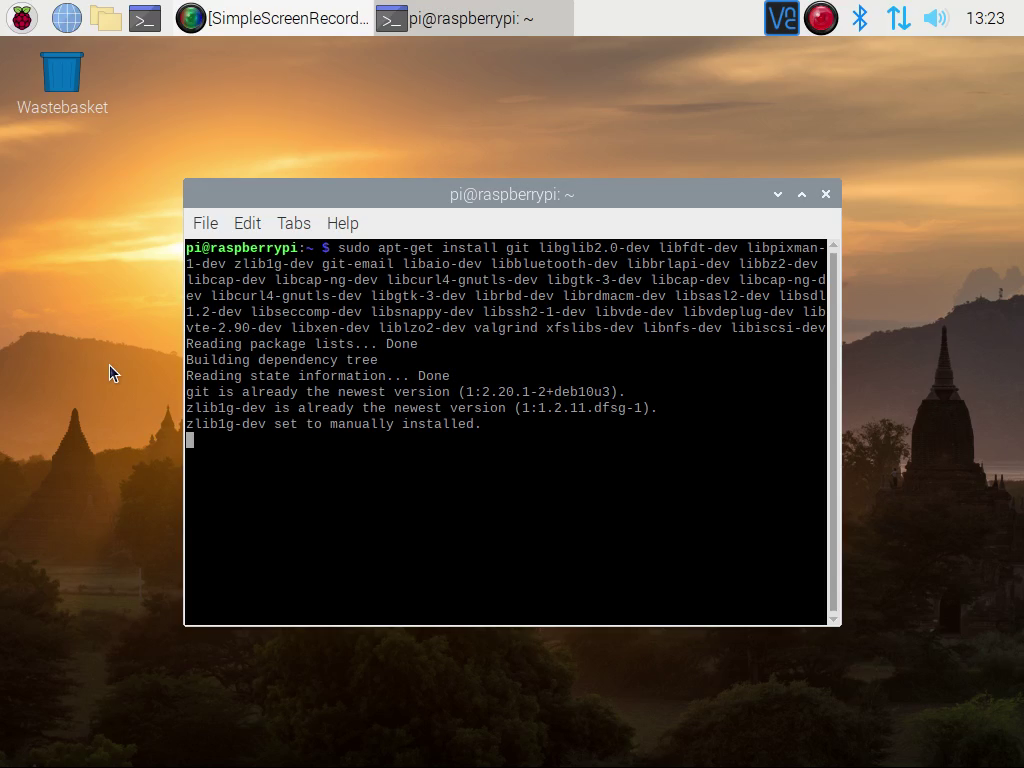Open the Bluetooth menu
The height and width of the screenshot is (768, 1024).
click(x=860, y=18)
